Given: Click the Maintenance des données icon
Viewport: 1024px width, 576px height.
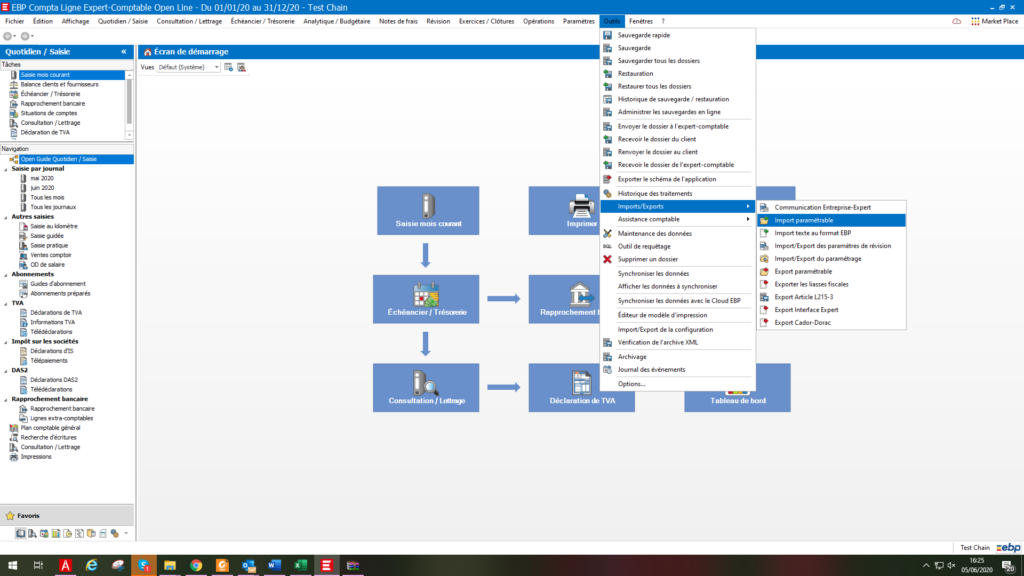Looking at the screenshot, I should (607, 233).
